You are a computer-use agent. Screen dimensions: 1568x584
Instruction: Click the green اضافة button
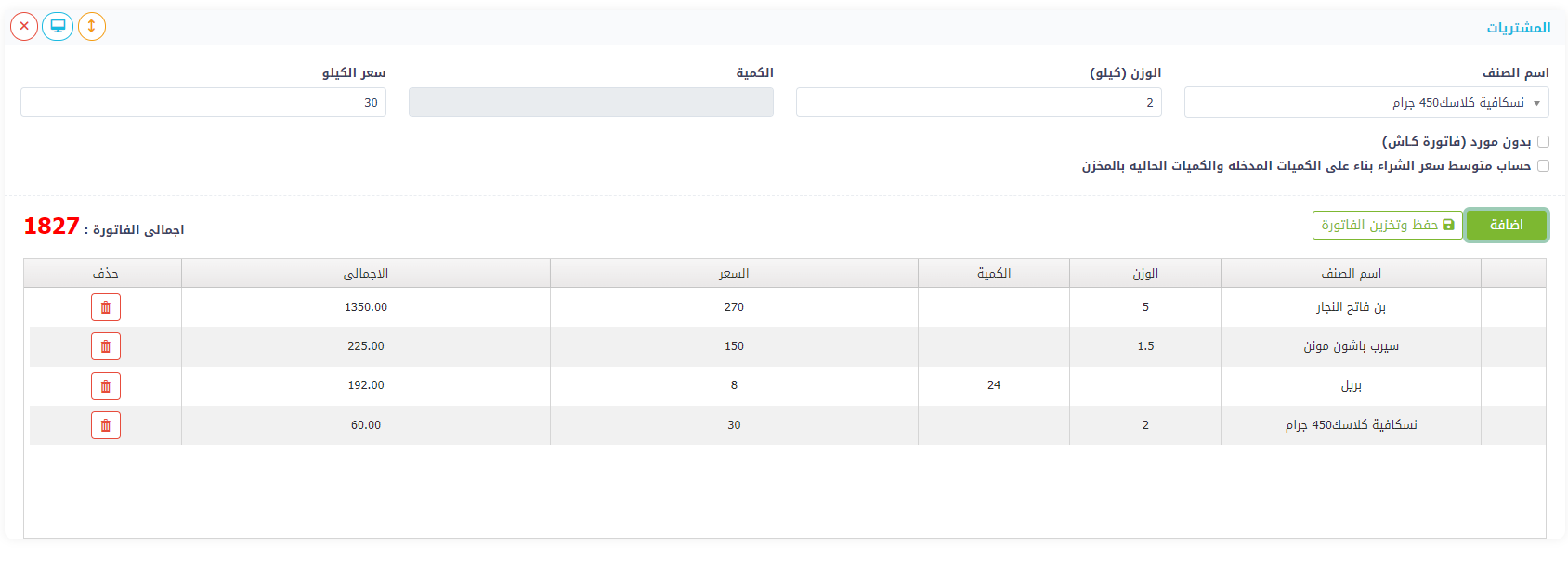pyautogui.click(x=1506, y=226)
